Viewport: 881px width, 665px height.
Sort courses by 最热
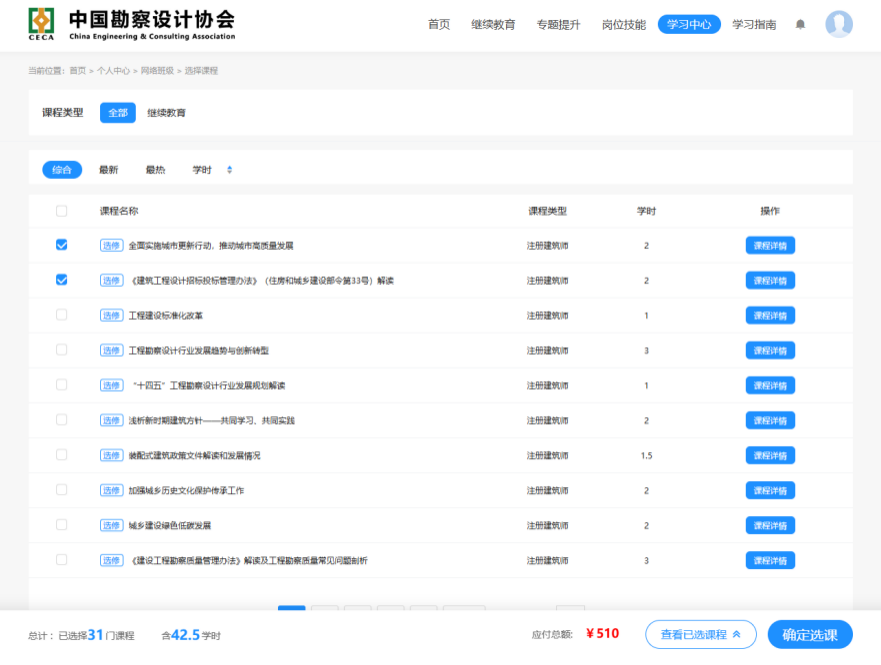pos(156,170)
